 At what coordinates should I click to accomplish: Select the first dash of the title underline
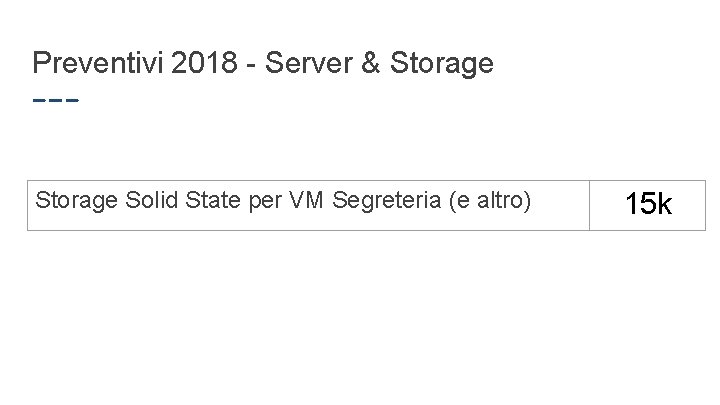[x=39, y=101]
